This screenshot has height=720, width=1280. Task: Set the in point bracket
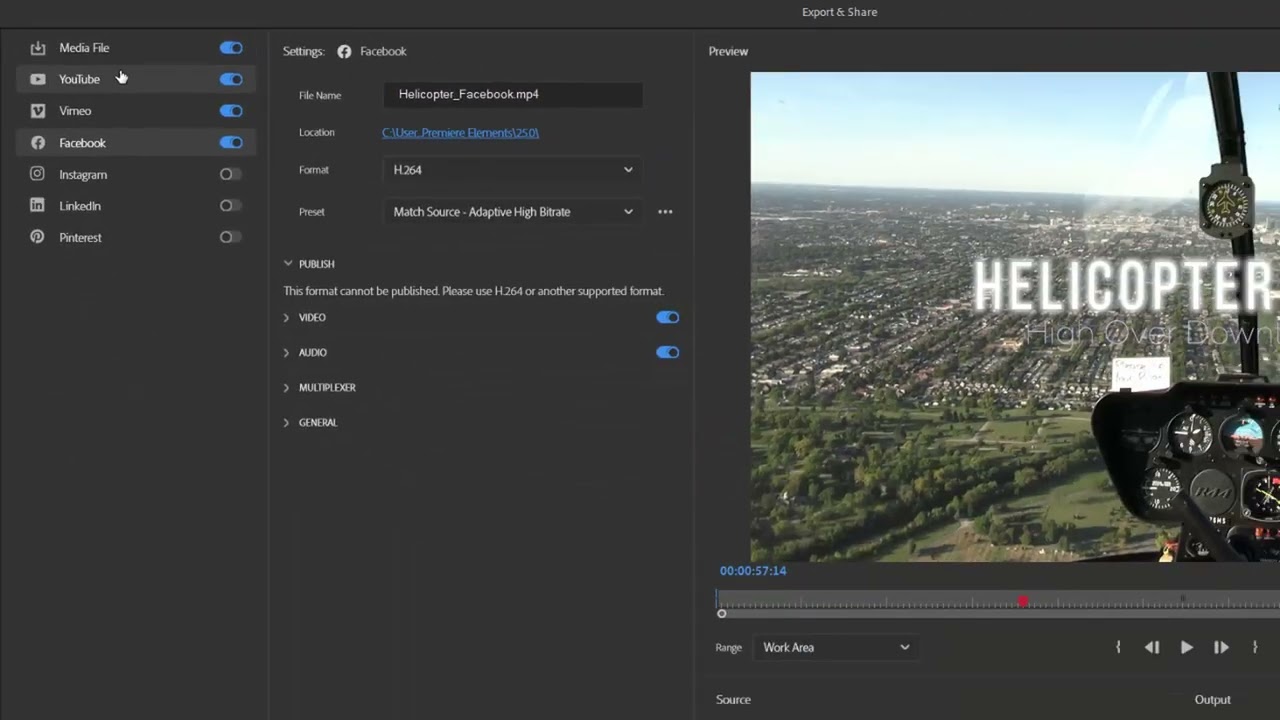pos(1118,648)
